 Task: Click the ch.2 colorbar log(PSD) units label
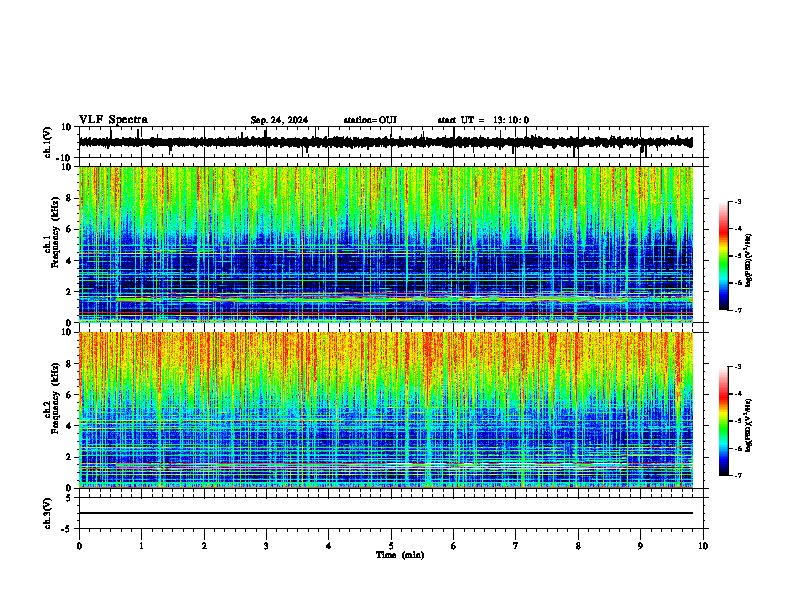click(x=749, y=425)
